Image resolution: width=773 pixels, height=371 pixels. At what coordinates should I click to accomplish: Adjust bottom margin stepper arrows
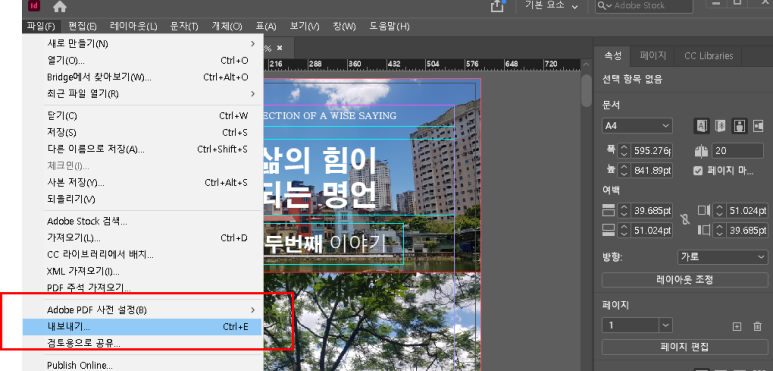point(624,230)
